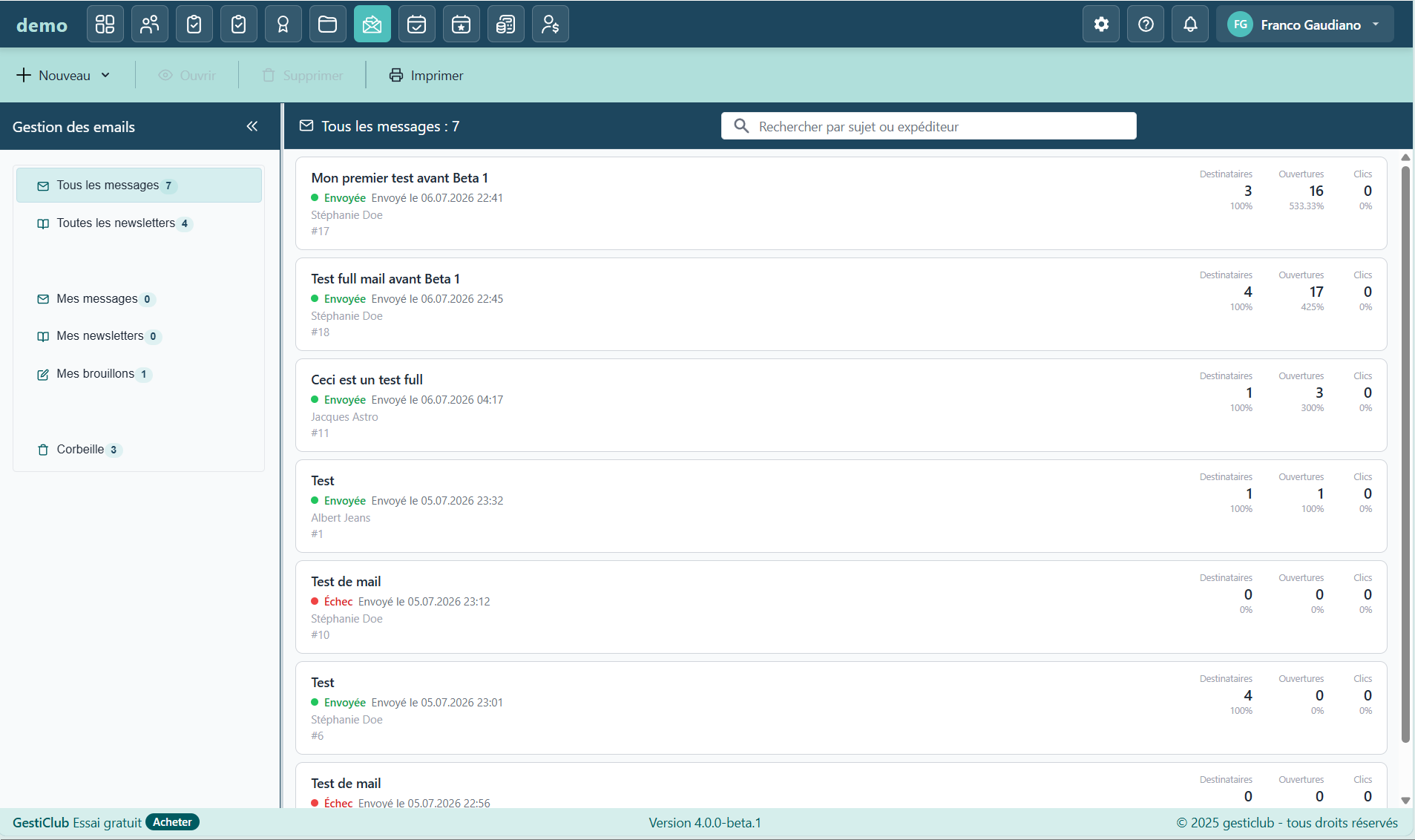
Task: Click the scrollbar up arrow
Action: (1405, 157)
